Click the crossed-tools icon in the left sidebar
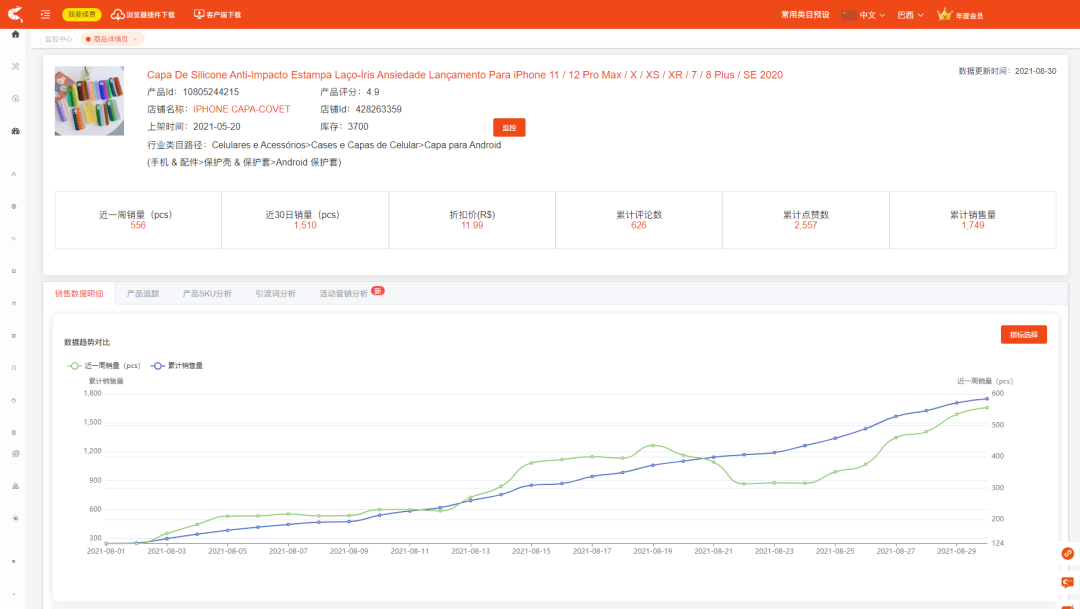Viewport: 1080px width, 609px height. tap(15, 67)
